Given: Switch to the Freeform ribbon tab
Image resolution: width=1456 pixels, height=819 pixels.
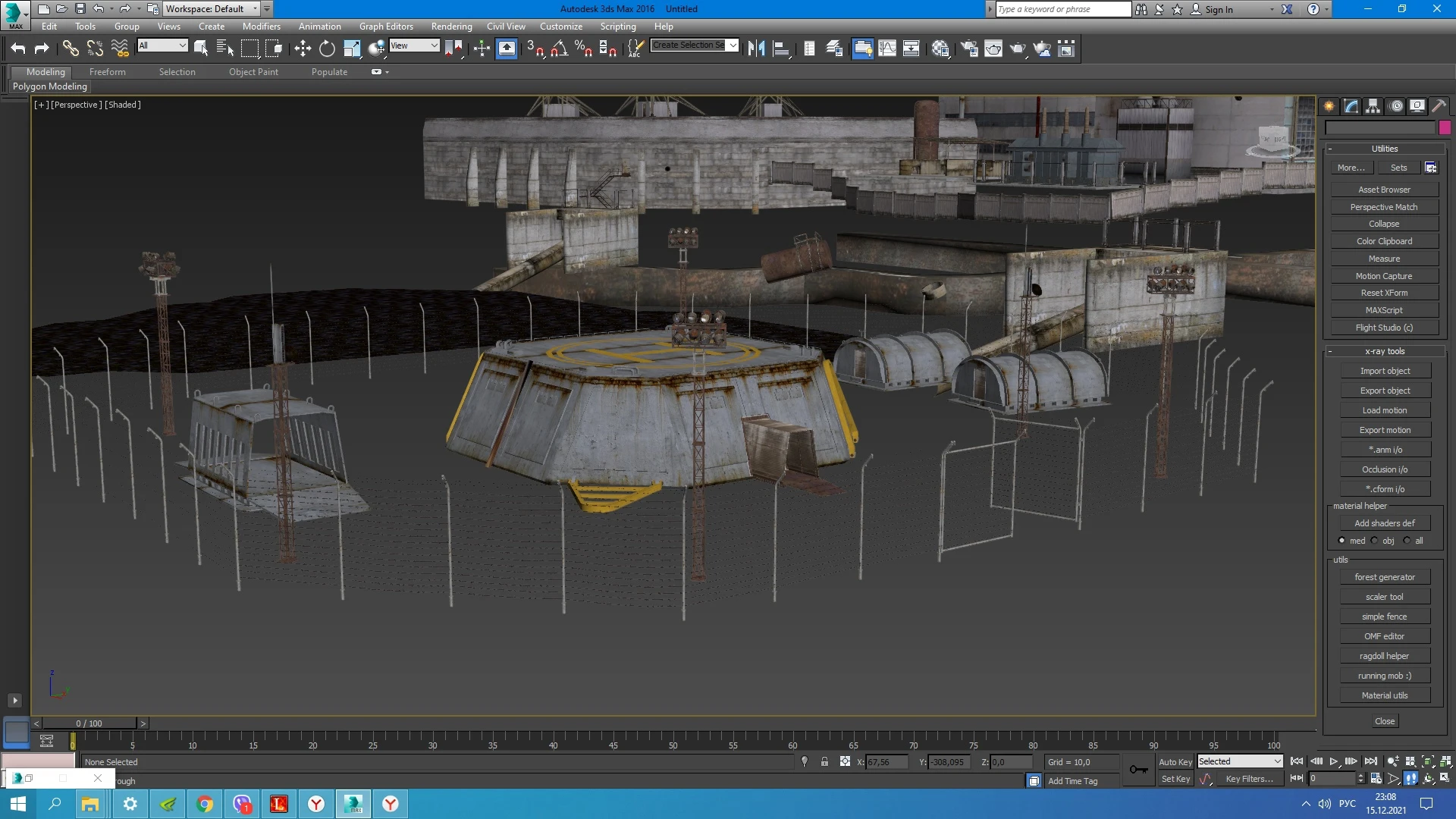Looking at the screenshot, I should point(107,71).
